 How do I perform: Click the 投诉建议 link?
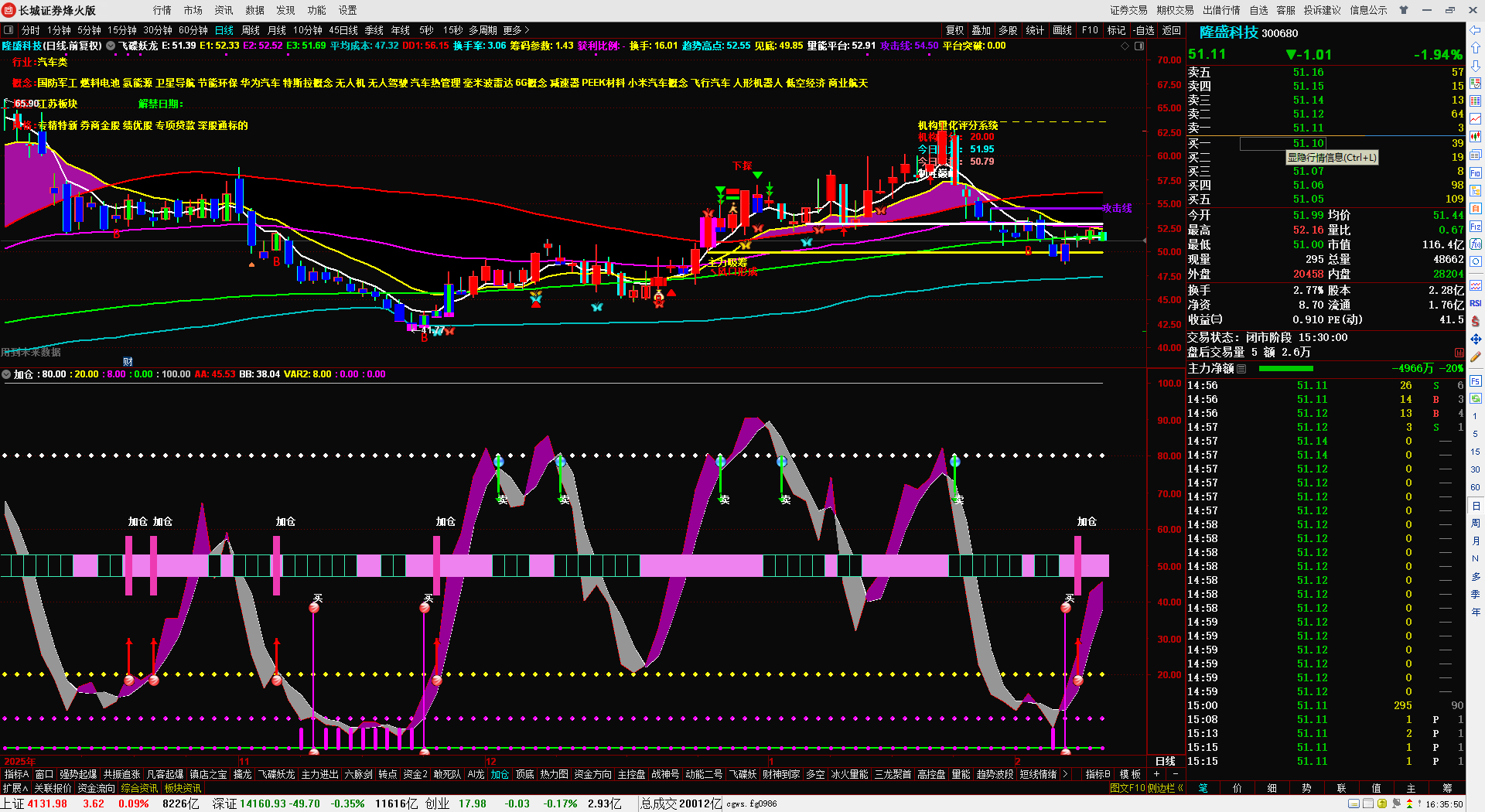pos(1322,10)
